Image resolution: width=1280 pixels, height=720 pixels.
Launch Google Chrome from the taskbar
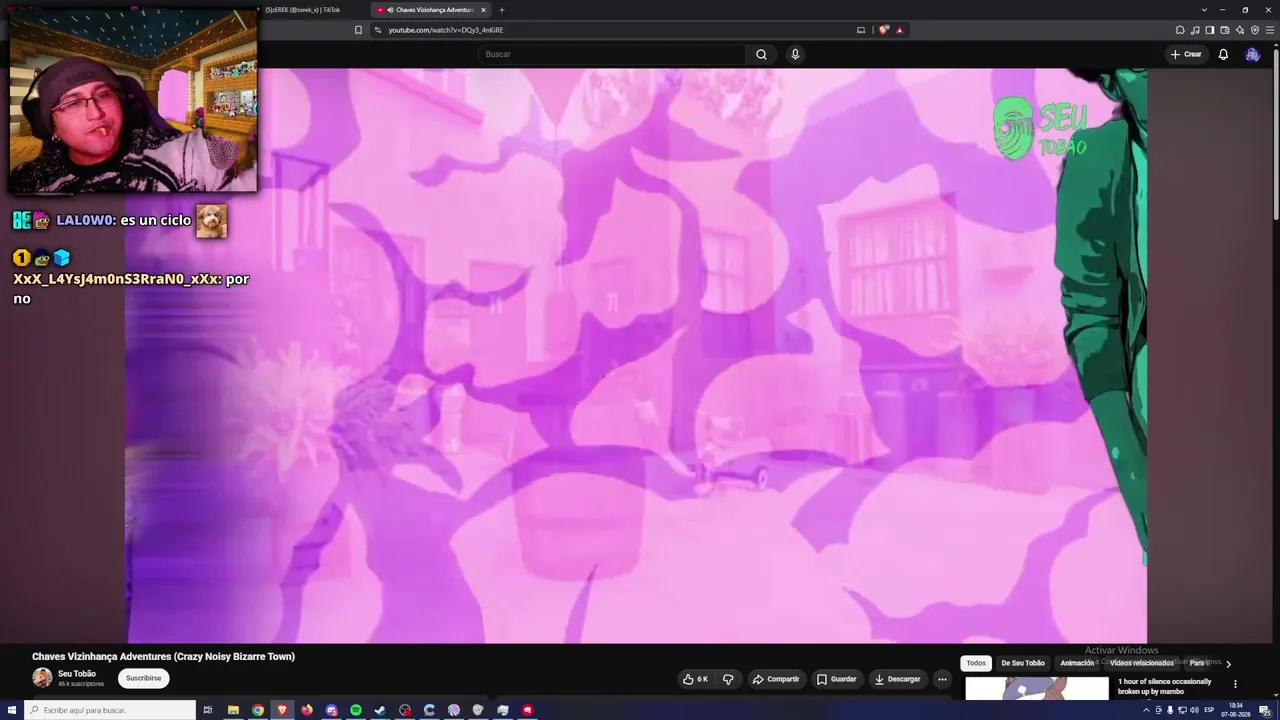[258, 710]
